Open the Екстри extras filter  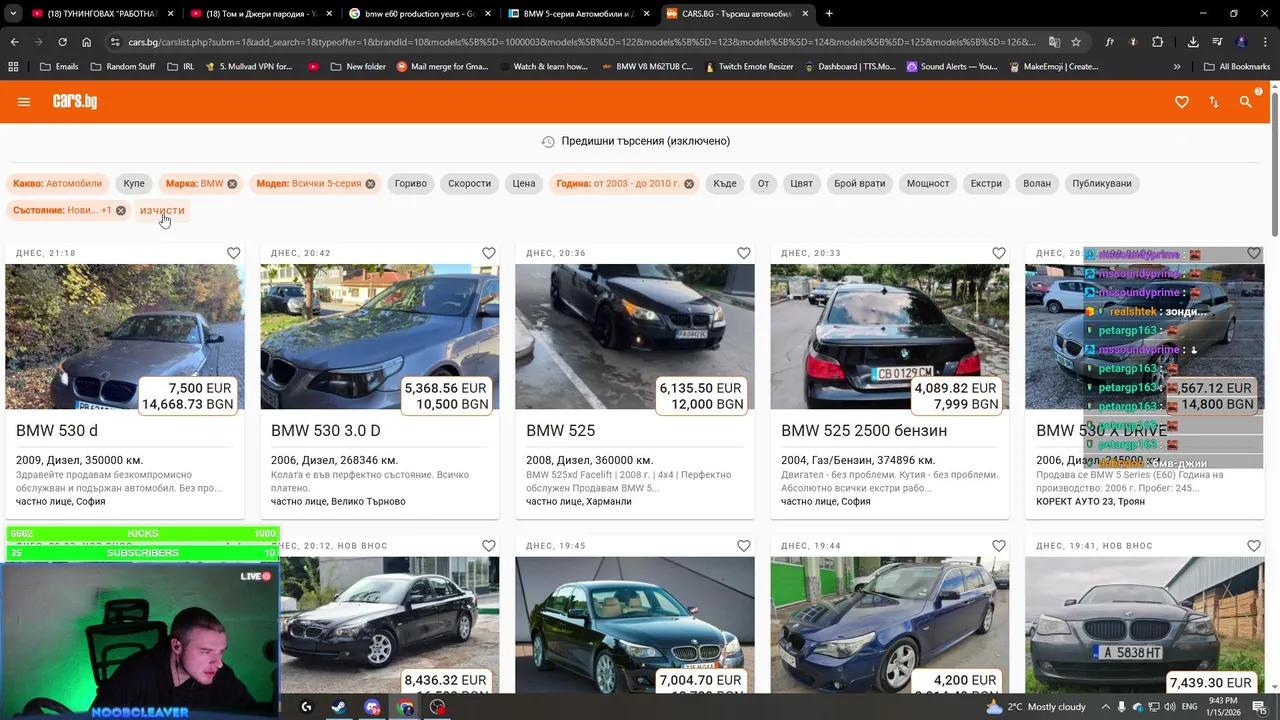point(986,184)
